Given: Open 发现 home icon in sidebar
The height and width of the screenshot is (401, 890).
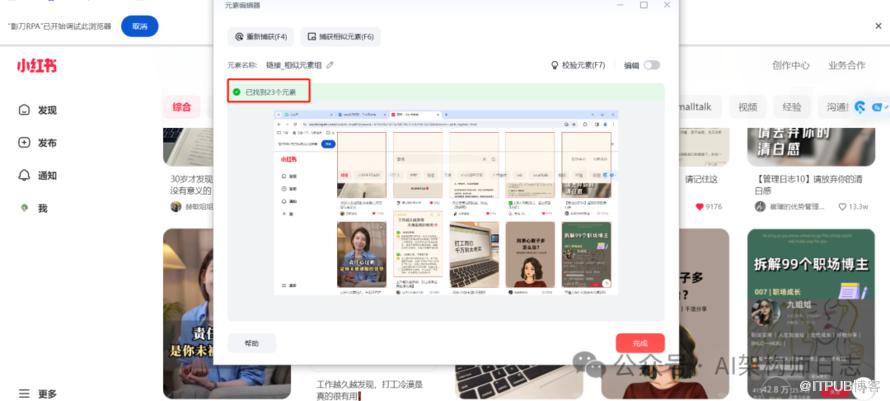Looking at the screenshot, I should pyautogui.click(x=25, y=110).
